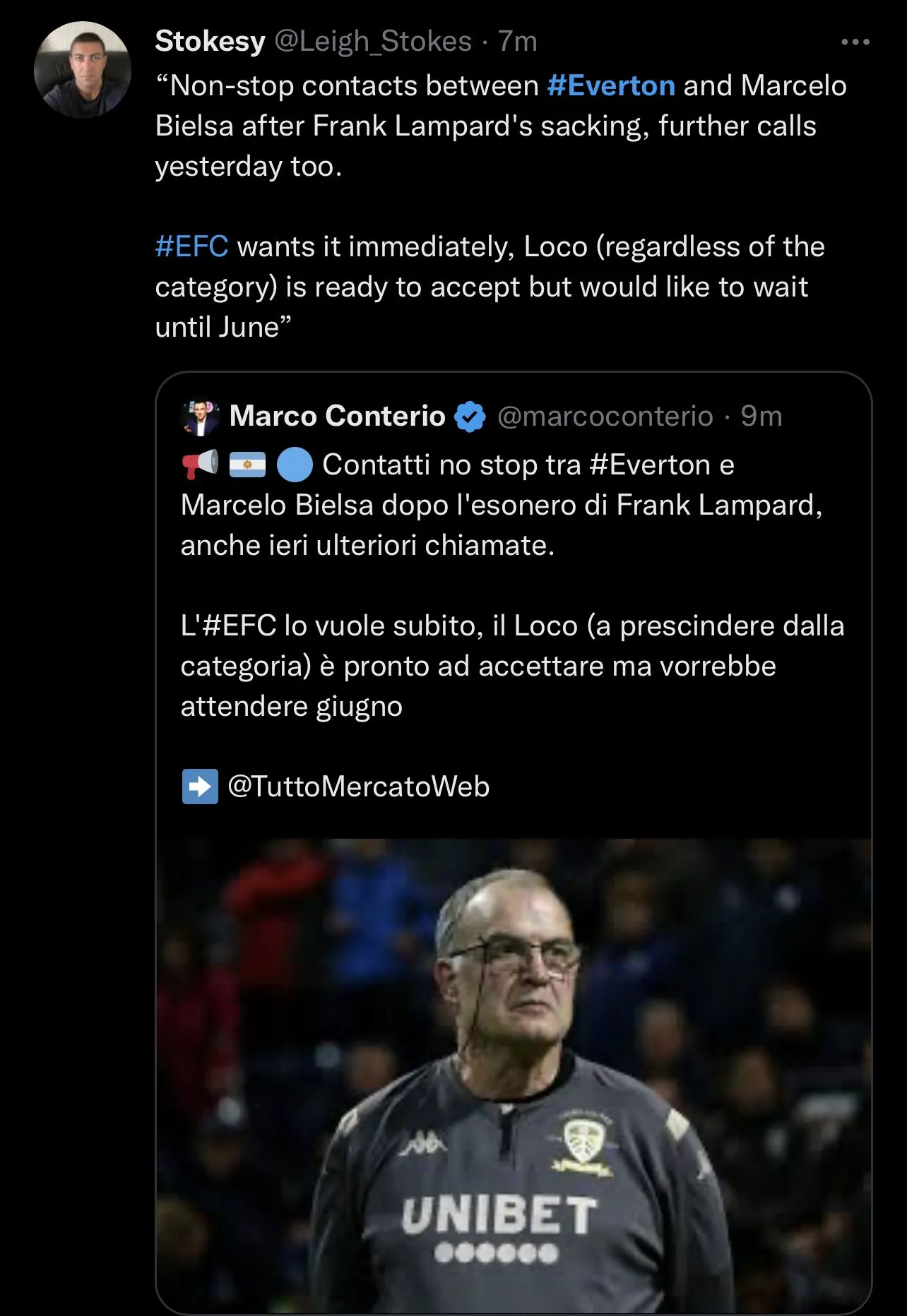Click the right arrow emoji before @TuttoMercatoWeb
The height and width of the screenshot is (1316, 907).
point(200,786)
